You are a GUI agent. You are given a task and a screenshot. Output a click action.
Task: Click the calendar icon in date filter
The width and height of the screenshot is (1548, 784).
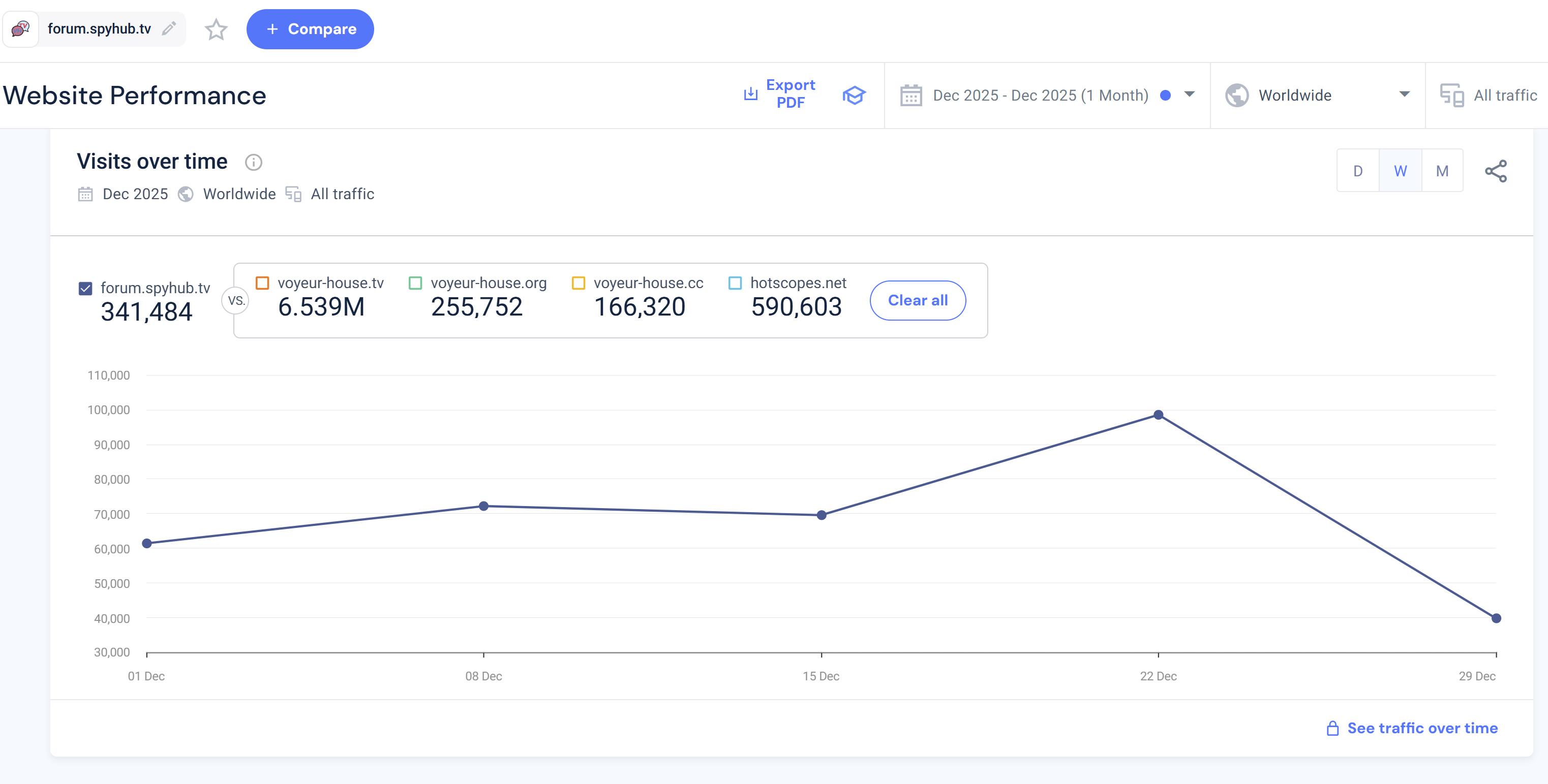click(911, 96)
